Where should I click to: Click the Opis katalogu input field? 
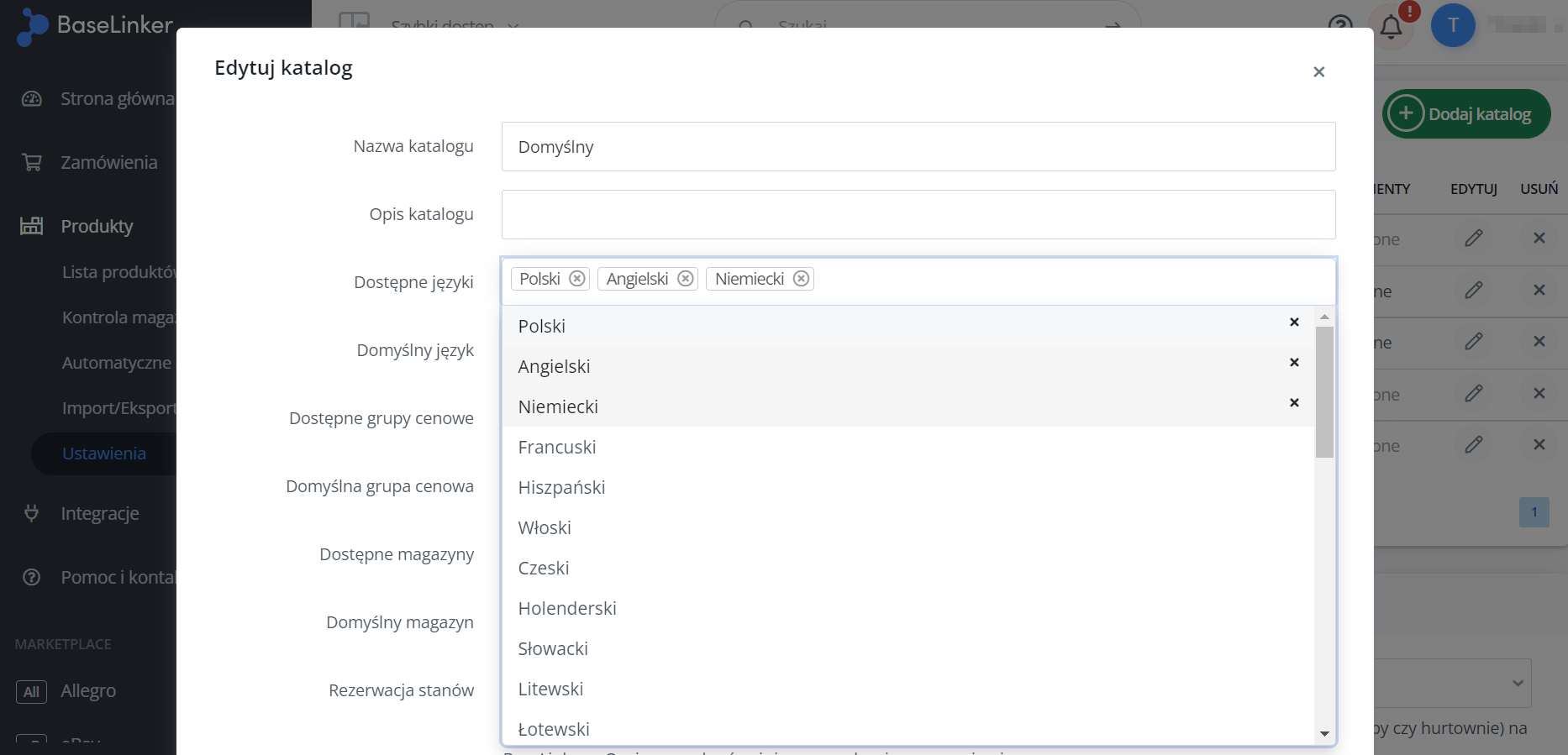click(x=918, y=214)
